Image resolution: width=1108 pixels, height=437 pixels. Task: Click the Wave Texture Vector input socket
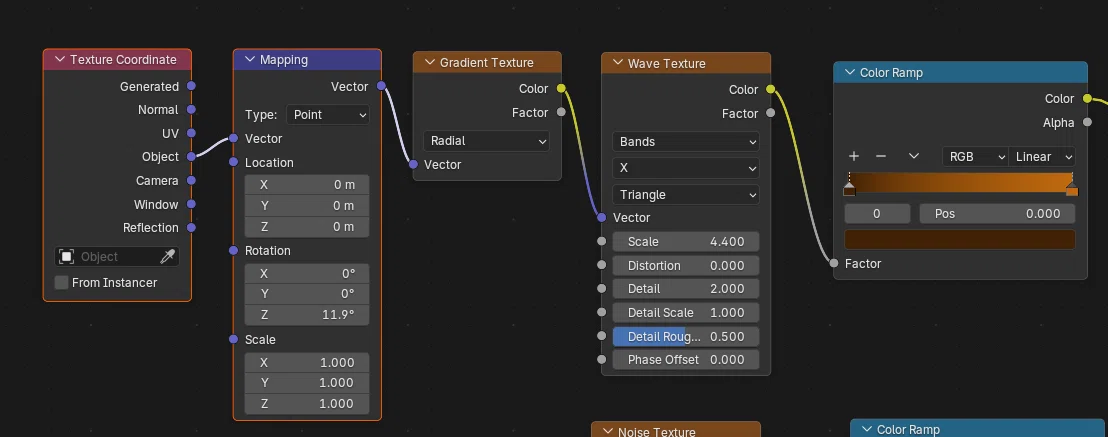pos(601,218)
